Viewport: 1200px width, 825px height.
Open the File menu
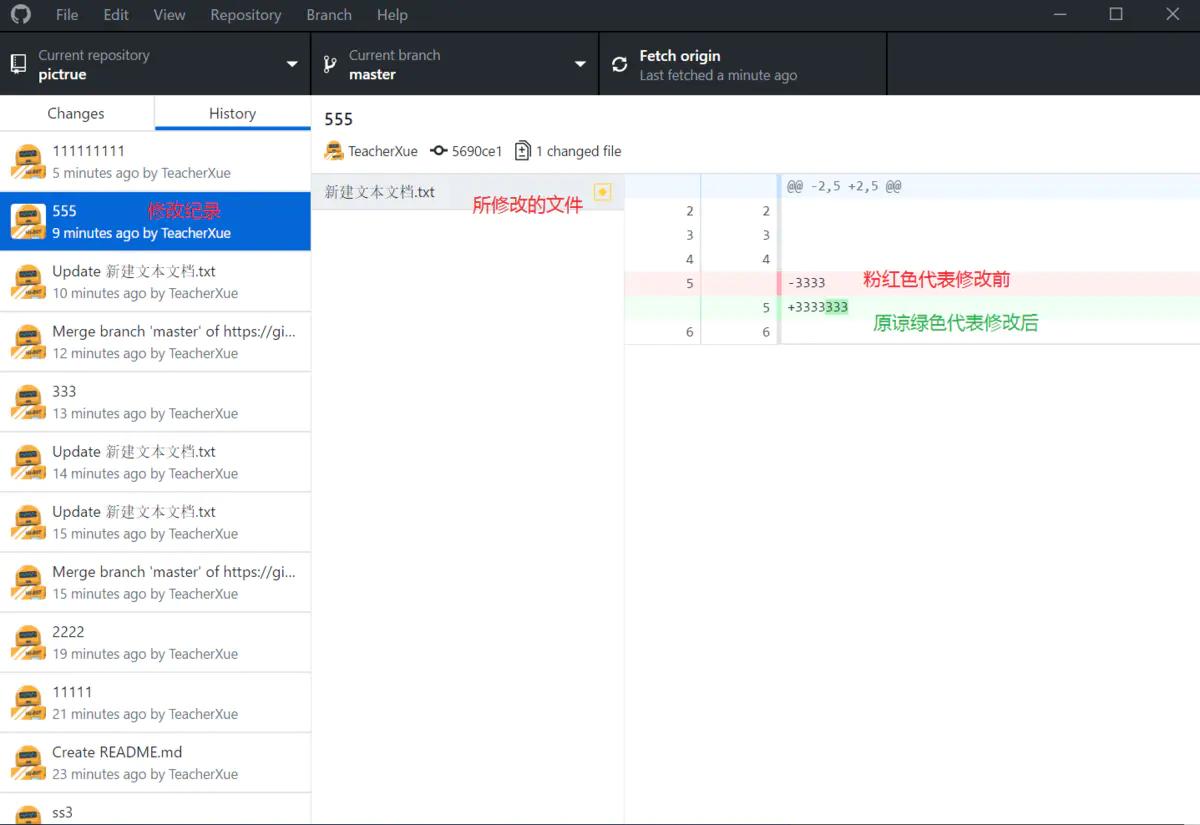click(x=67, y=15)
